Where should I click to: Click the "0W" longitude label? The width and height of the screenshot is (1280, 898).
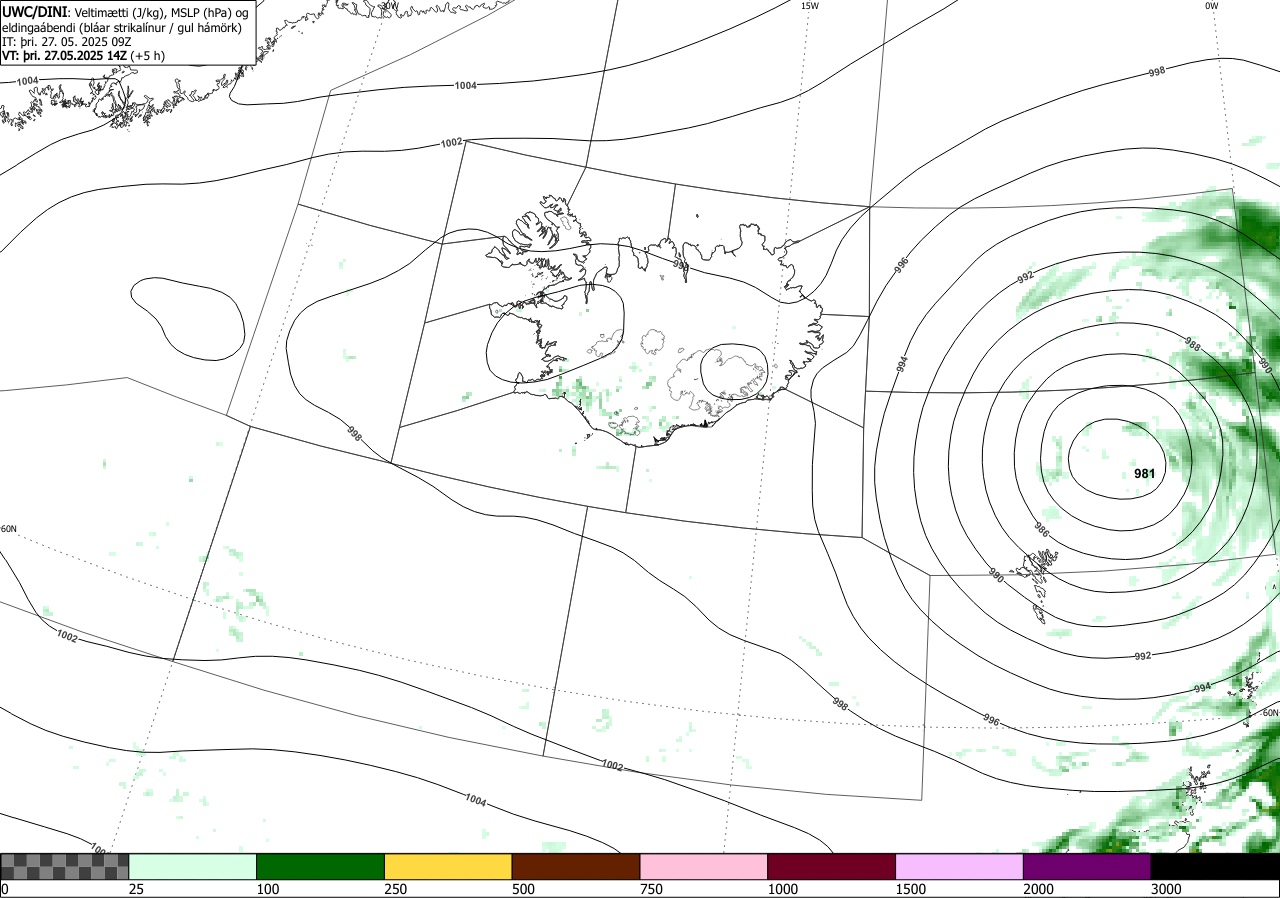click(1211, 6)
